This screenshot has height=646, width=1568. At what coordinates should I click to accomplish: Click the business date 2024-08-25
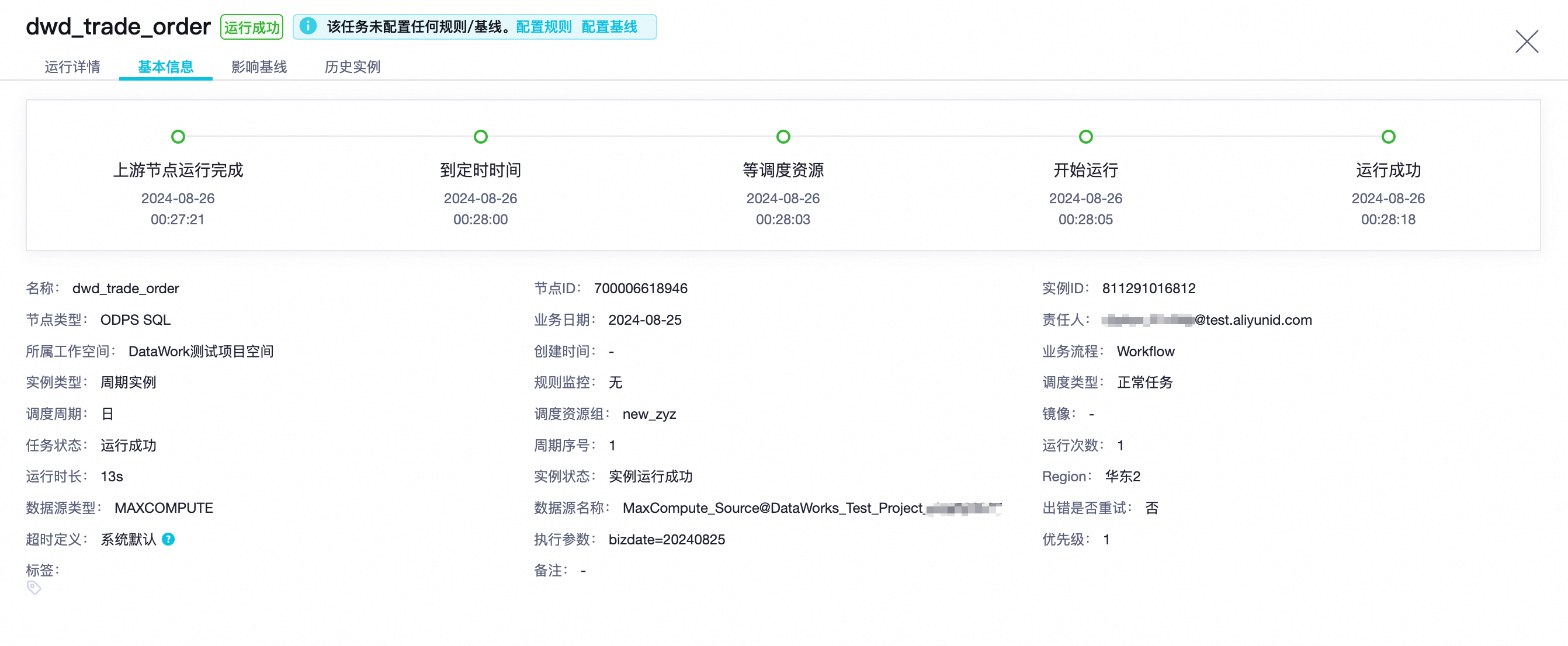[644, 319]
